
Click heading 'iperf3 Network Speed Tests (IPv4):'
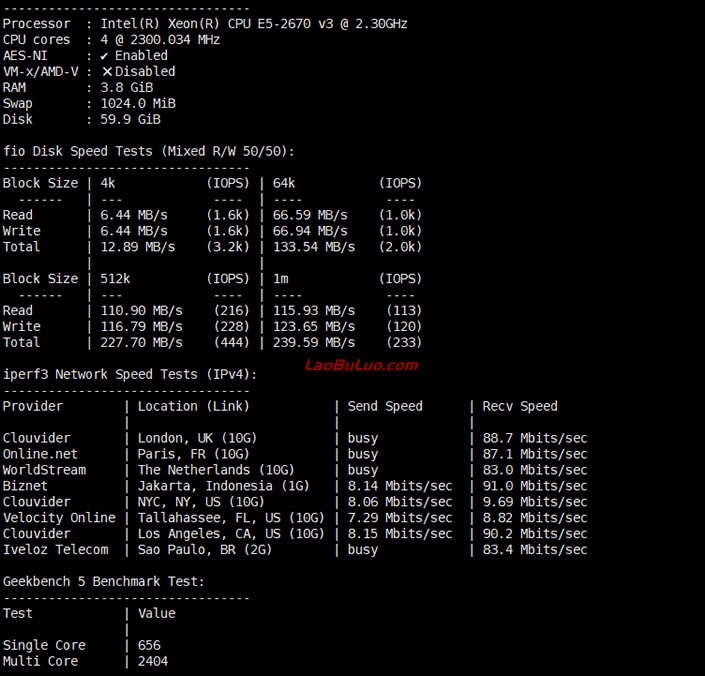tap(130, 375)
